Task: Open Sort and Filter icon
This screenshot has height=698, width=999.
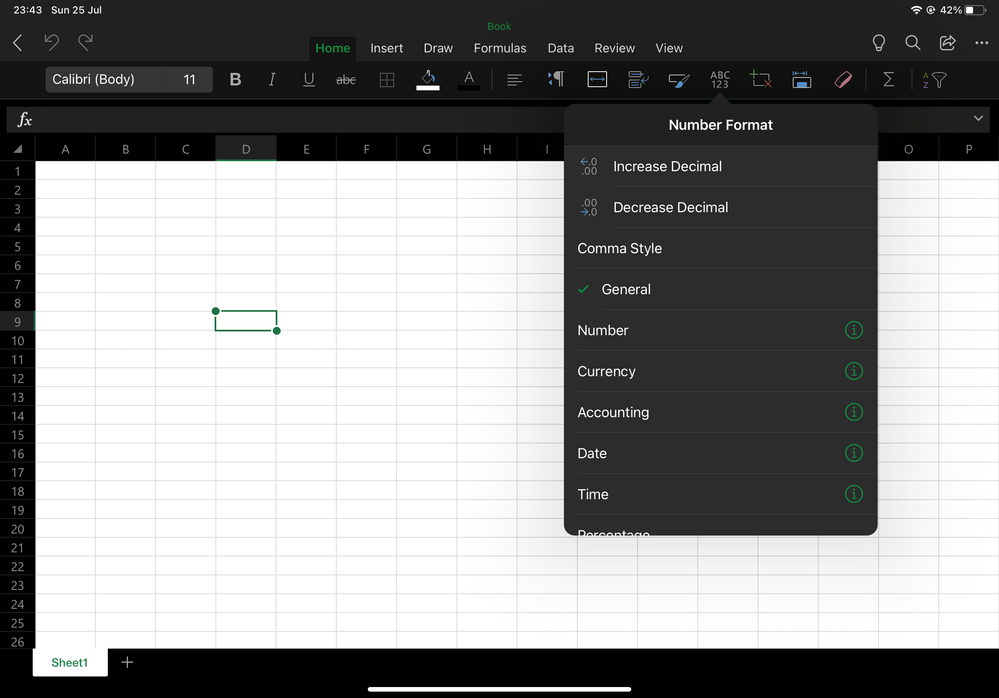Action: (934, 80)
